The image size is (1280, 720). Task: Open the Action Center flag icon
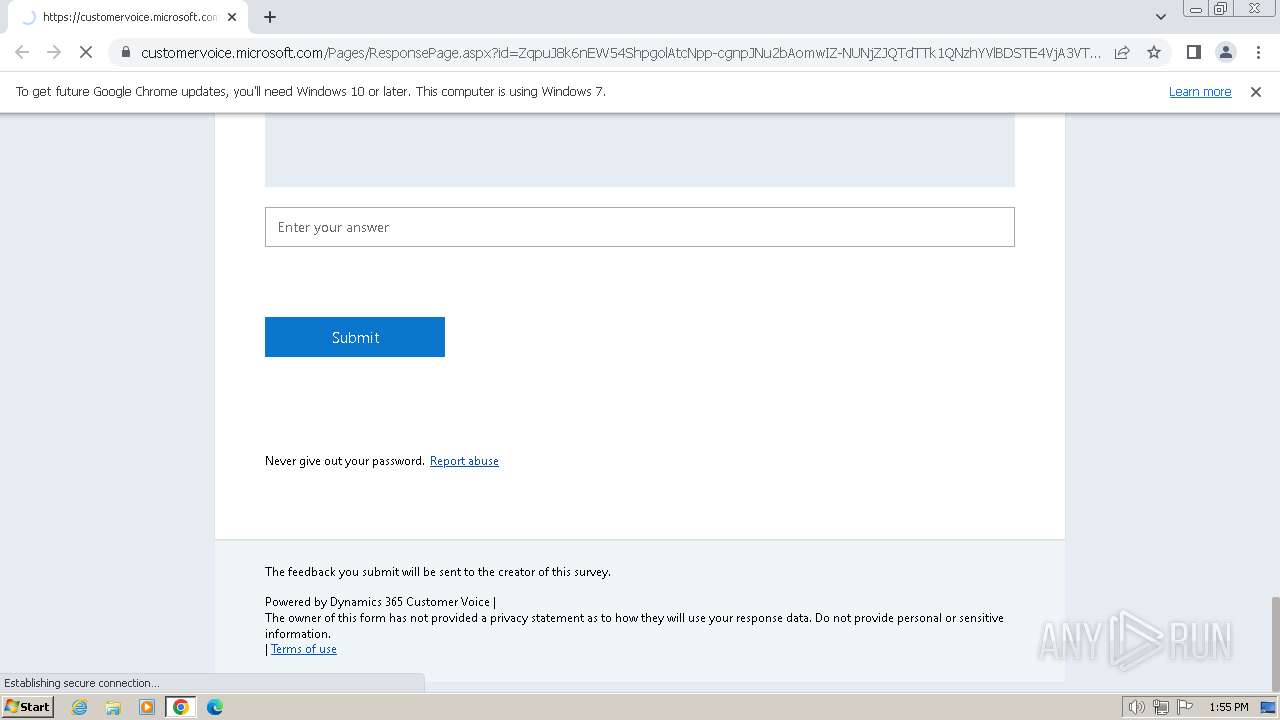click(x=1185, y=707)
